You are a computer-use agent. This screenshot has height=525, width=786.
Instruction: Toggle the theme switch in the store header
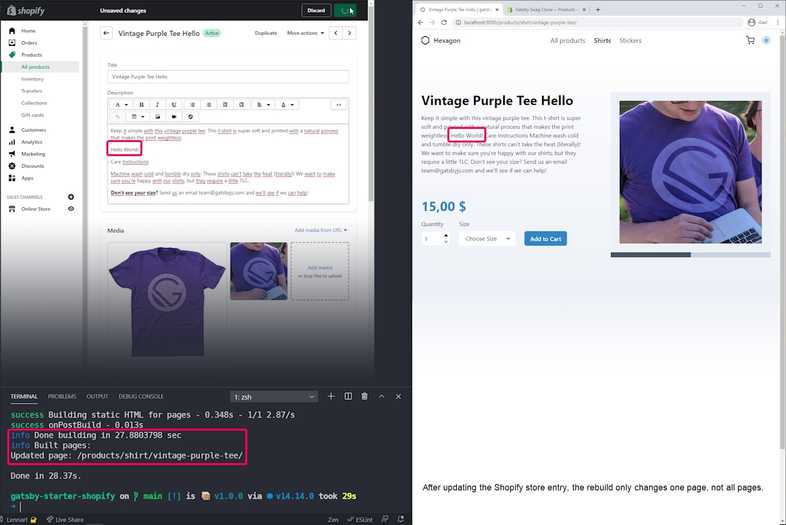click(767, 41)
